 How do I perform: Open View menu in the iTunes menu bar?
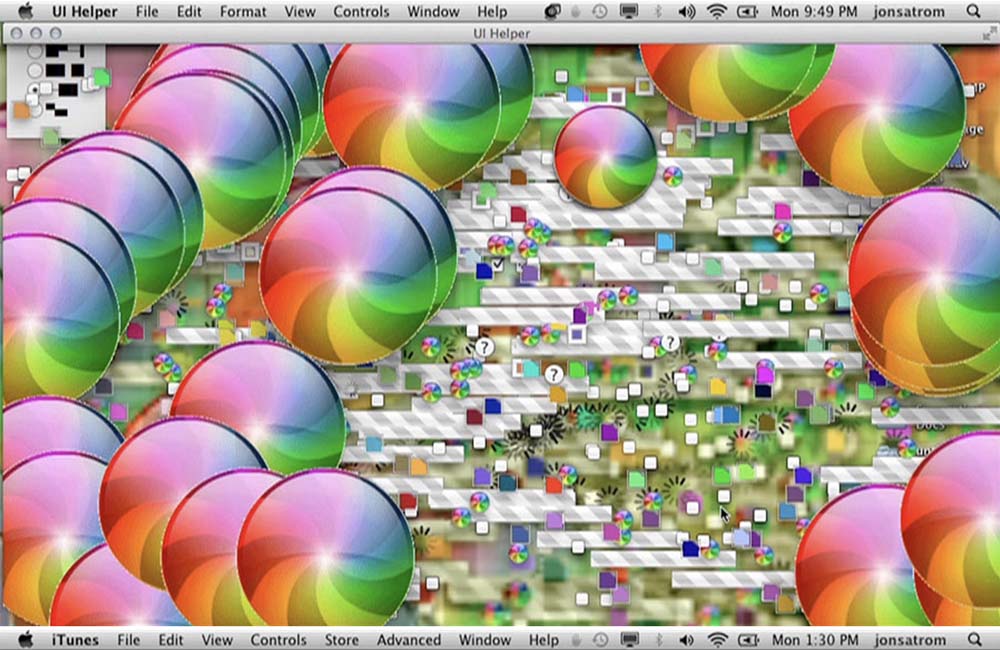point(217,640)
